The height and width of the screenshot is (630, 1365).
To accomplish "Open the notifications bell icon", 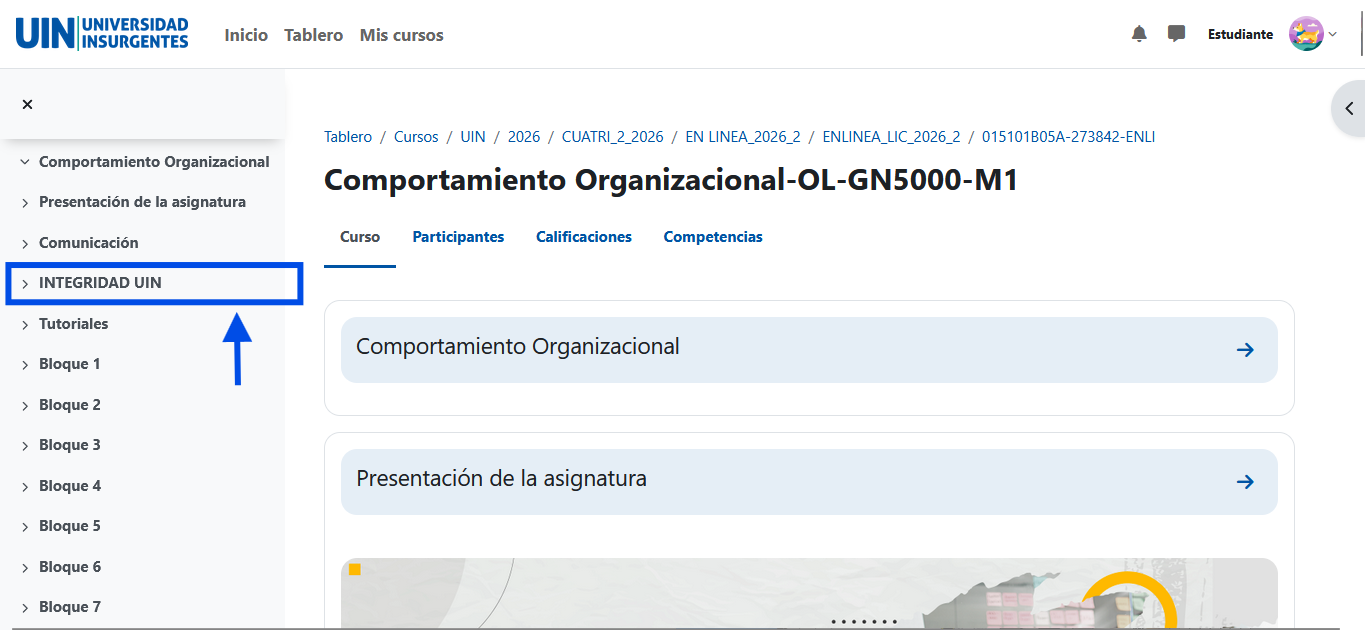I will [1139, 34].
